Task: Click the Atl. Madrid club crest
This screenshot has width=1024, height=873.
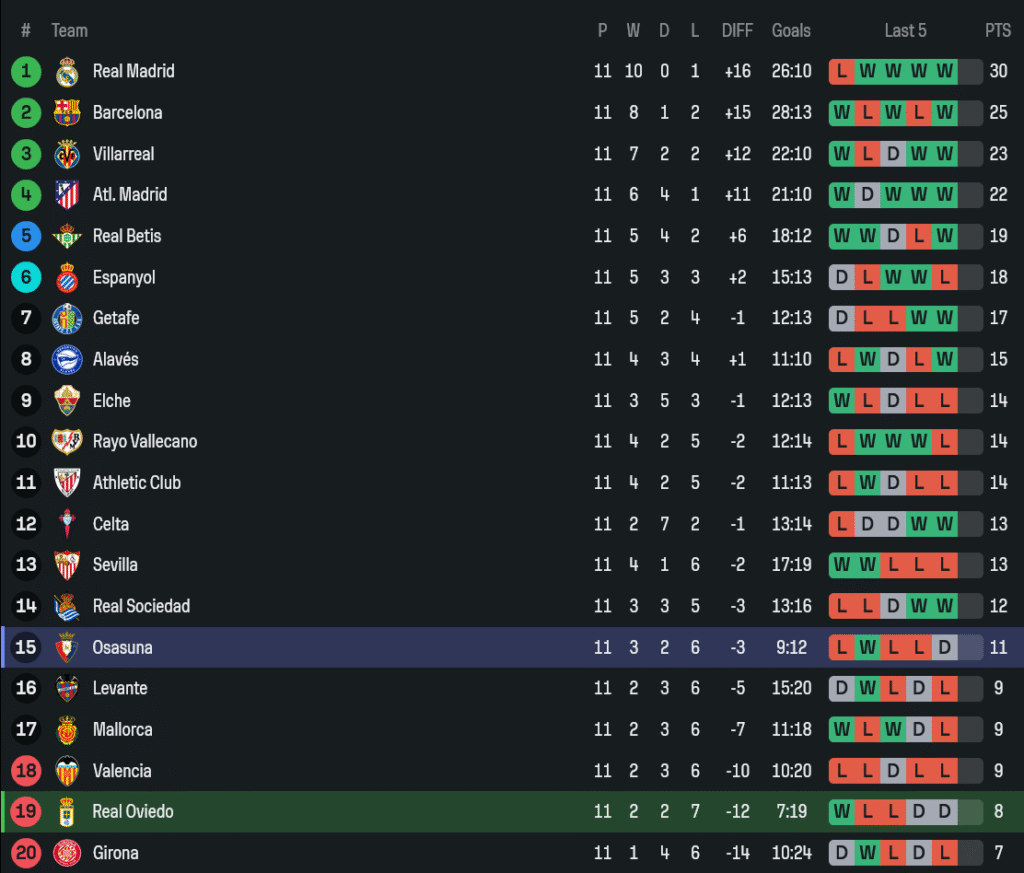Action: pyautogui.click(x=67, y=195)
